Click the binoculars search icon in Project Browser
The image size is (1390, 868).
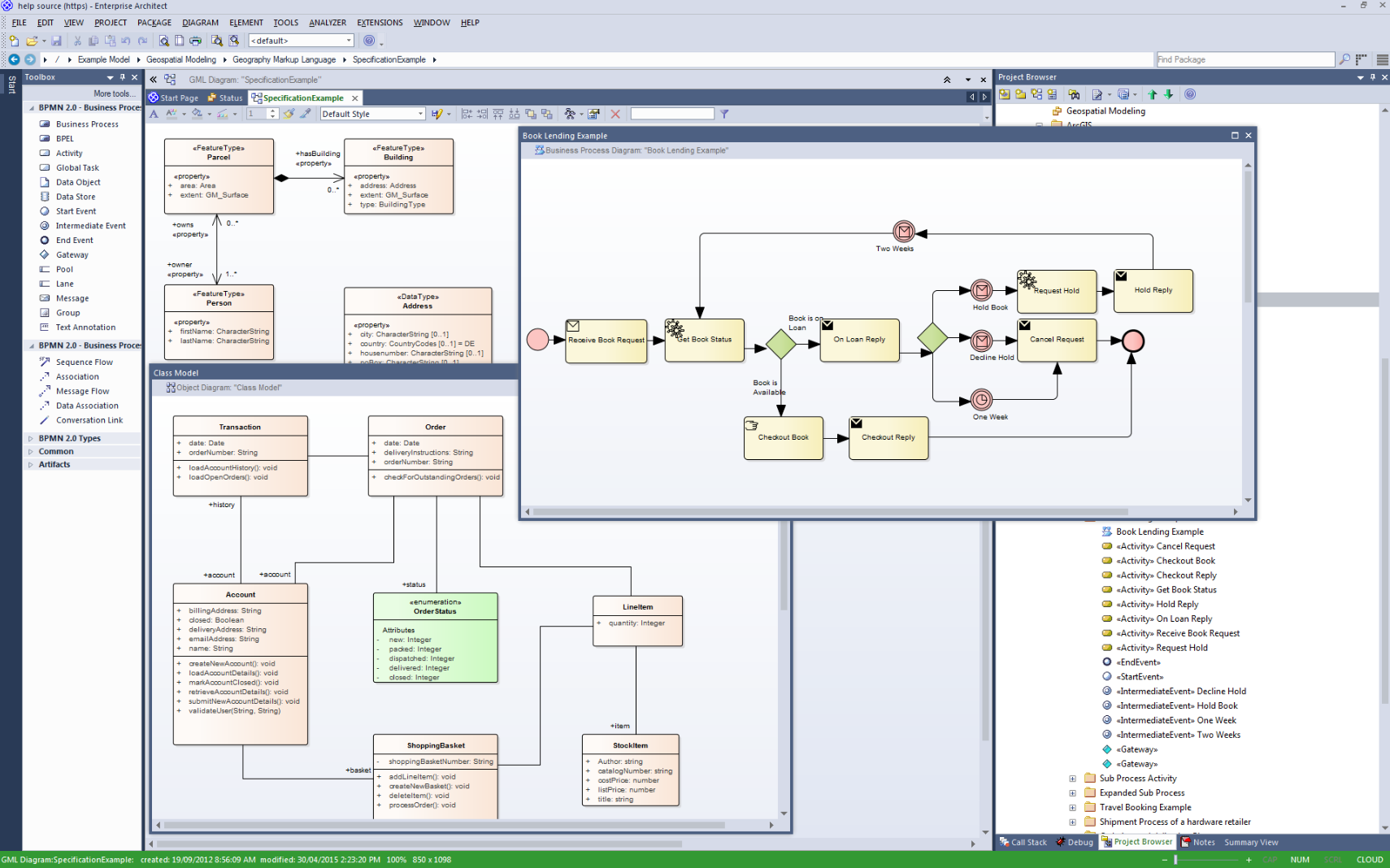pyautogui.click(x=1074, y=94)
